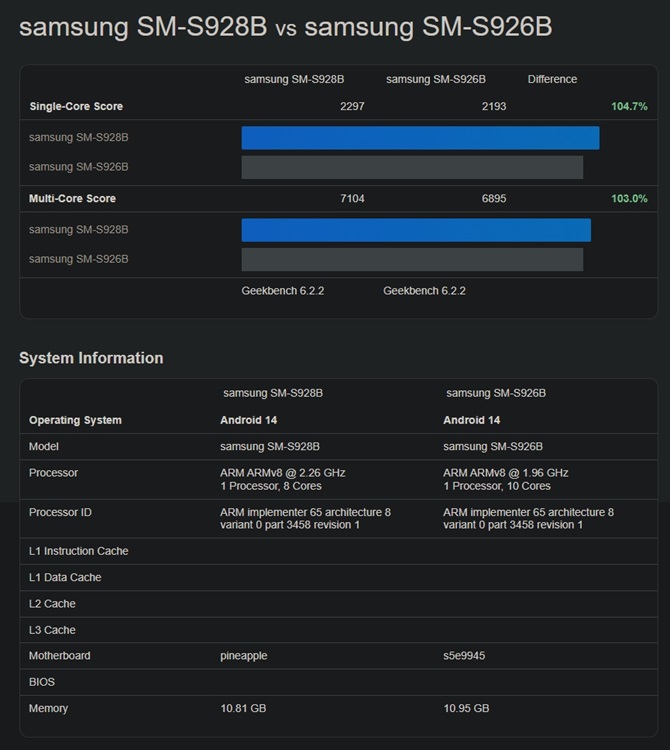Click the blue single-core bar for SM-S928B
Viewport: 670px width, 750px height.
[420, 138]
